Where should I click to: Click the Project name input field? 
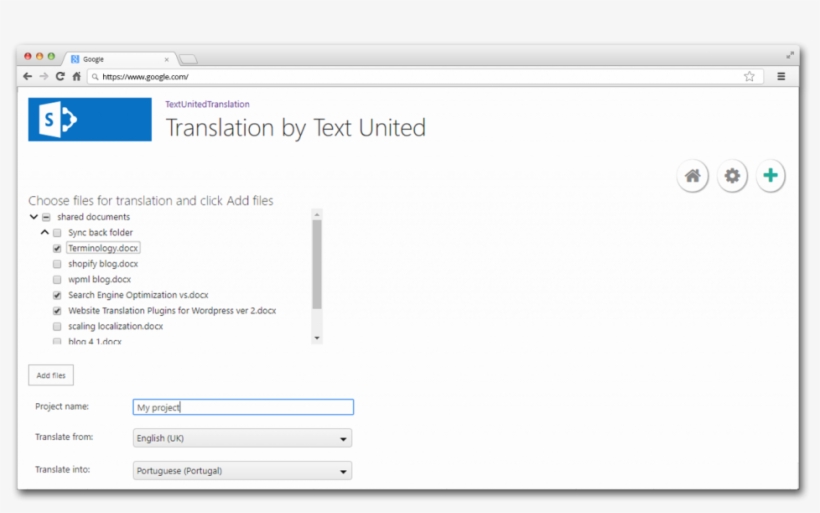point(243,407)
